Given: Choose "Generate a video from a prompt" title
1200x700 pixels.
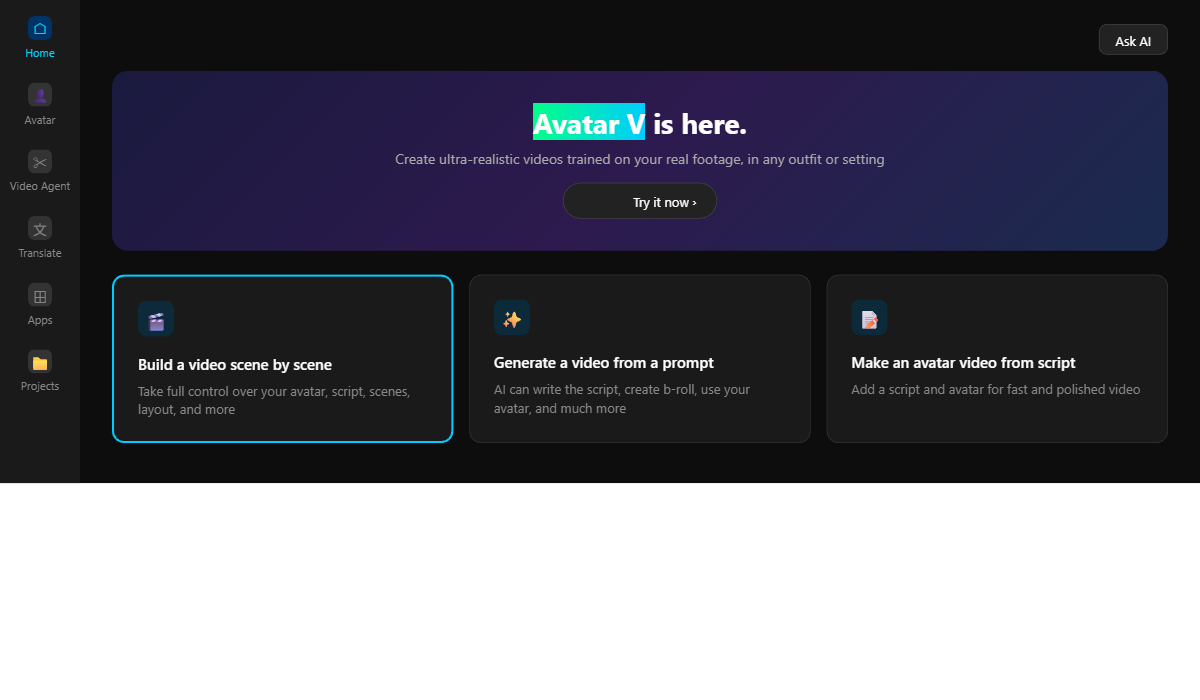Looking at the screenshot, I should coord(604,363).
